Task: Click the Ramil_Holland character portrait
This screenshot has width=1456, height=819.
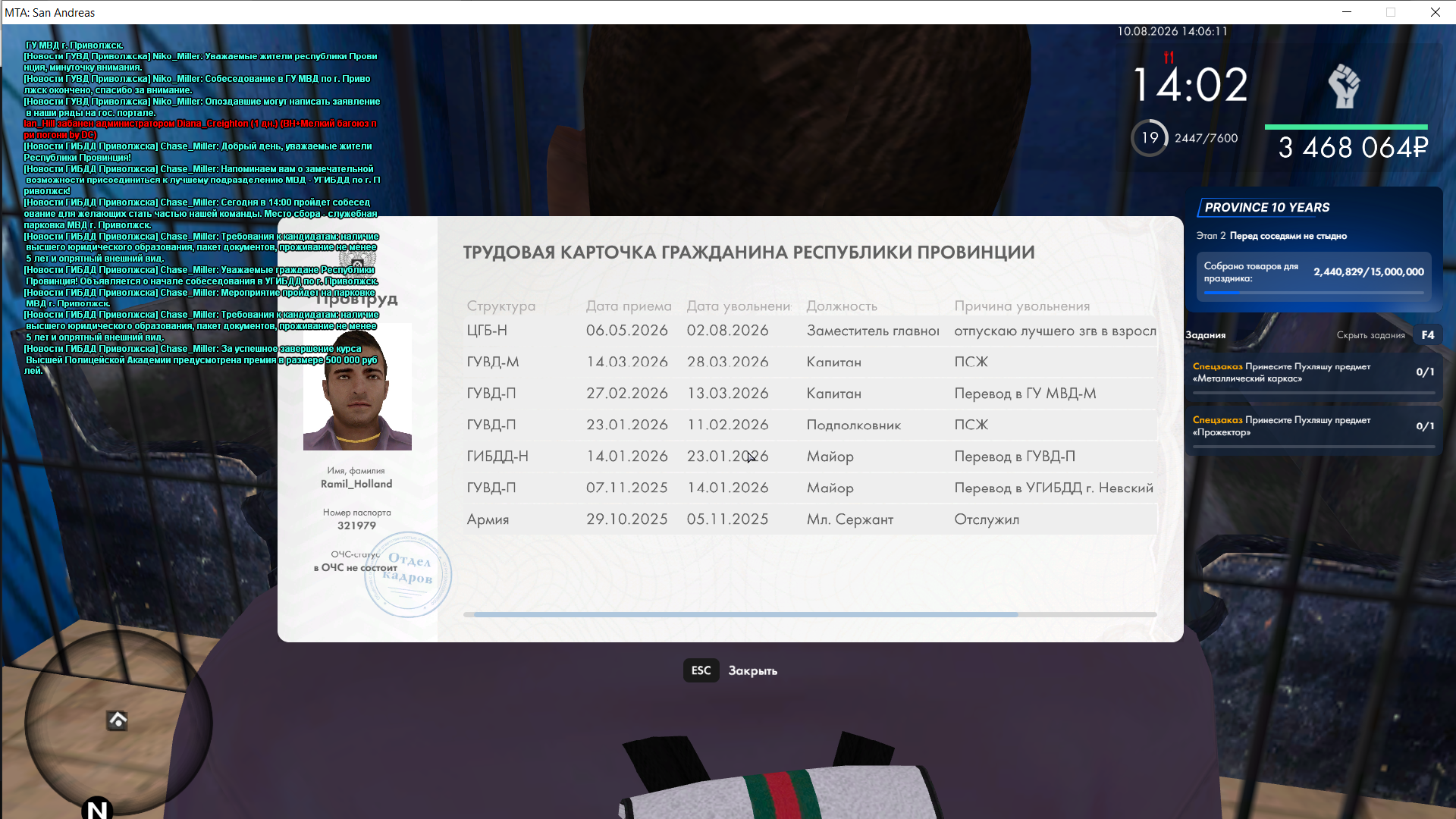Action: point(357,387)
